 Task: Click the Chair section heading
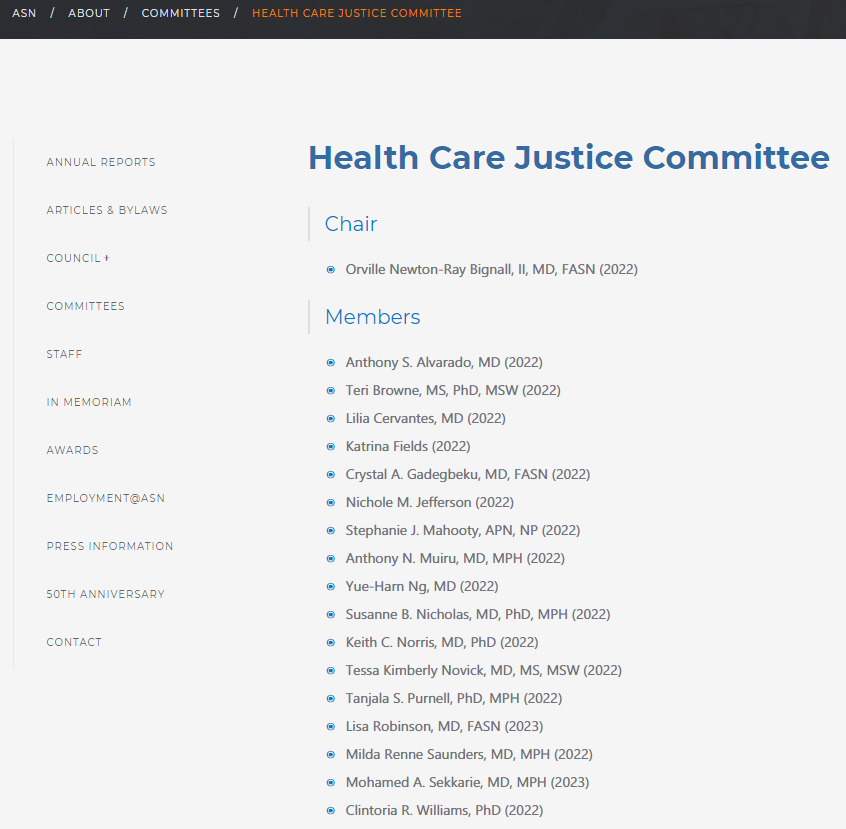point(351,224)
